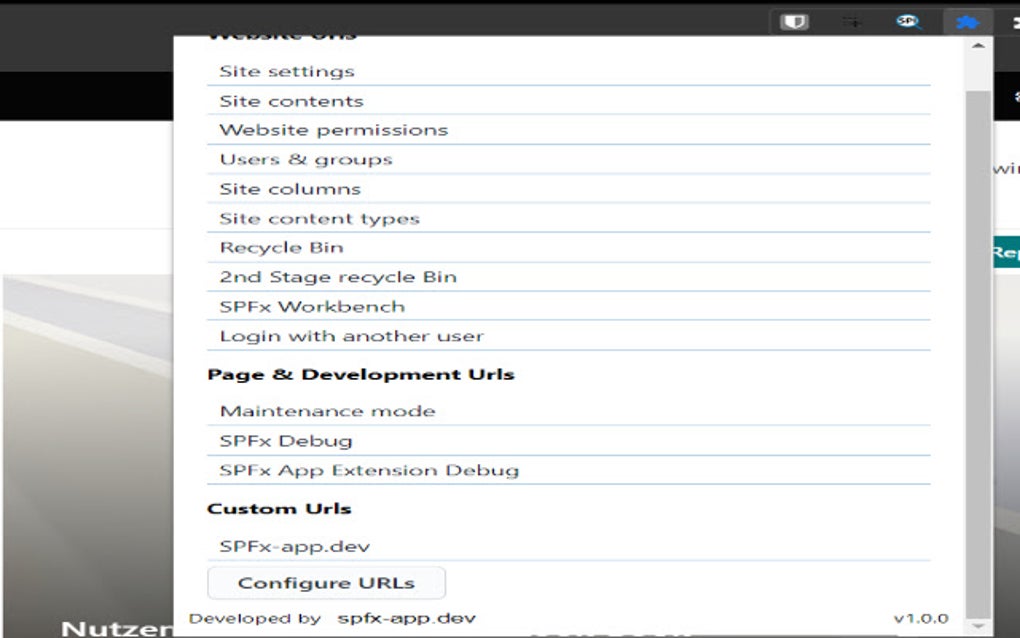
Task: Open Users & groups
Action: click(x=306, y=158)
